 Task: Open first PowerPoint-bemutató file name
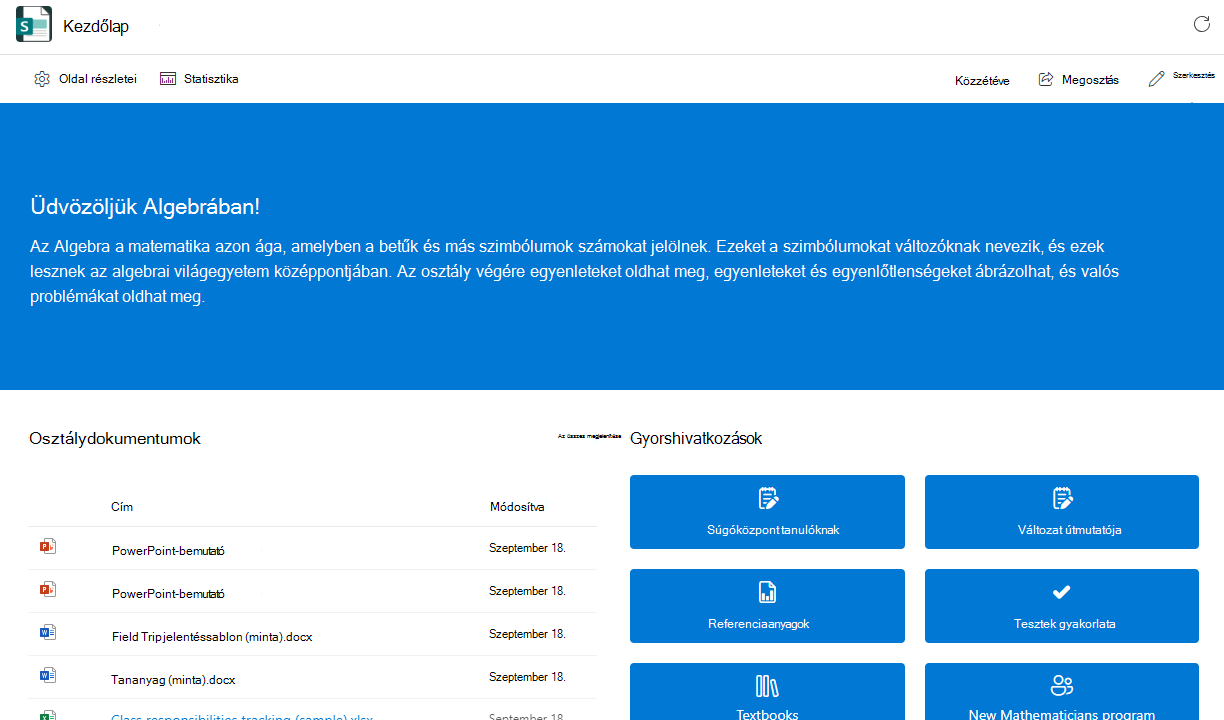pos(168,550)
